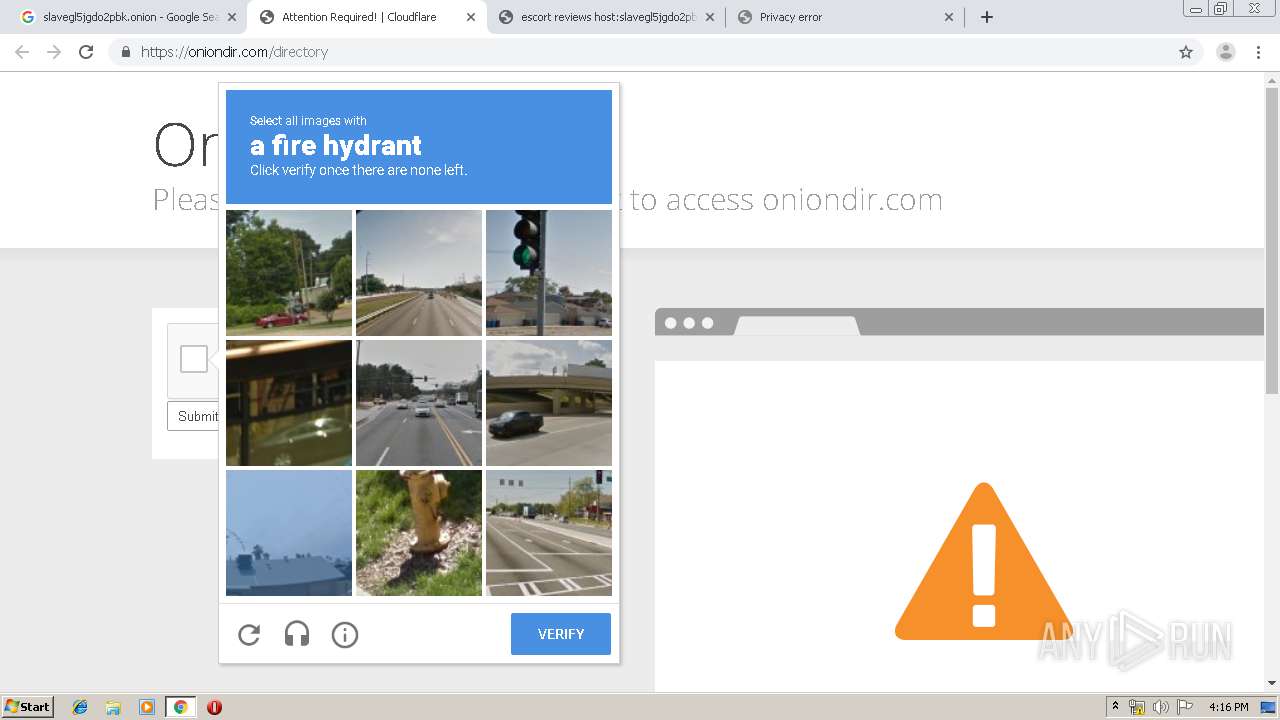Select the dark blurry window tile
1280x720 pixels.
[x=289, y=403]
